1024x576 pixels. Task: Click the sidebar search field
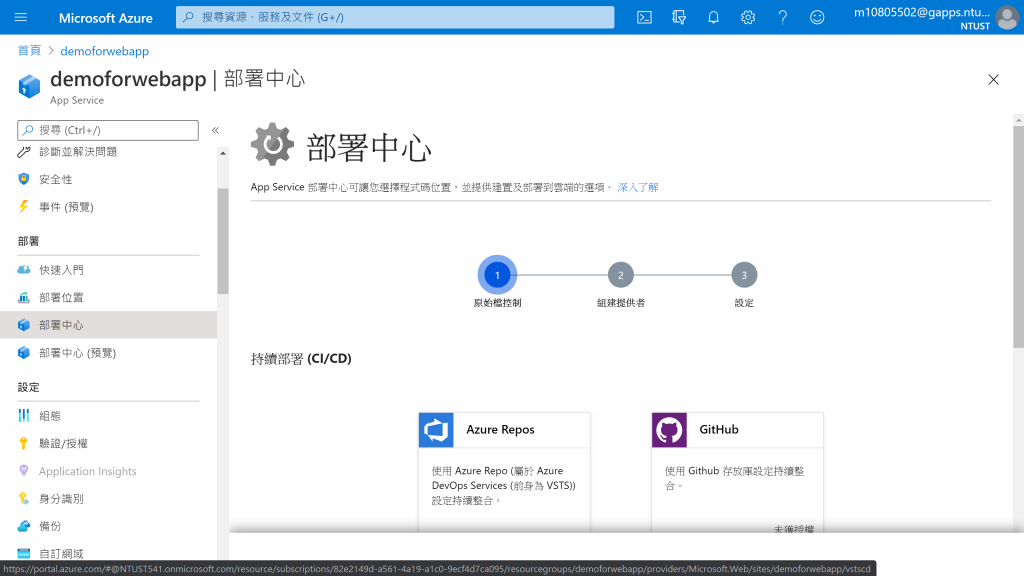[x=108, y=130]
